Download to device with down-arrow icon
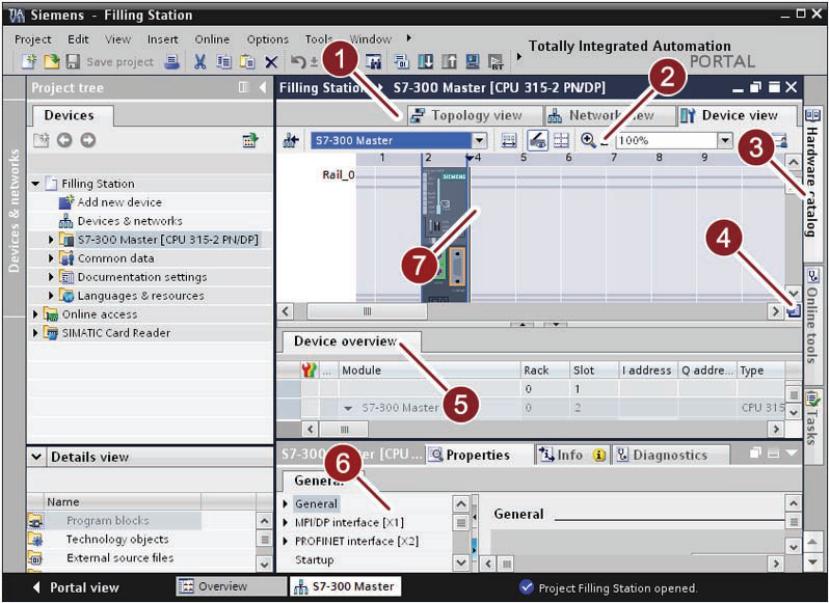The image size is (829, 603). pos(425,62)
